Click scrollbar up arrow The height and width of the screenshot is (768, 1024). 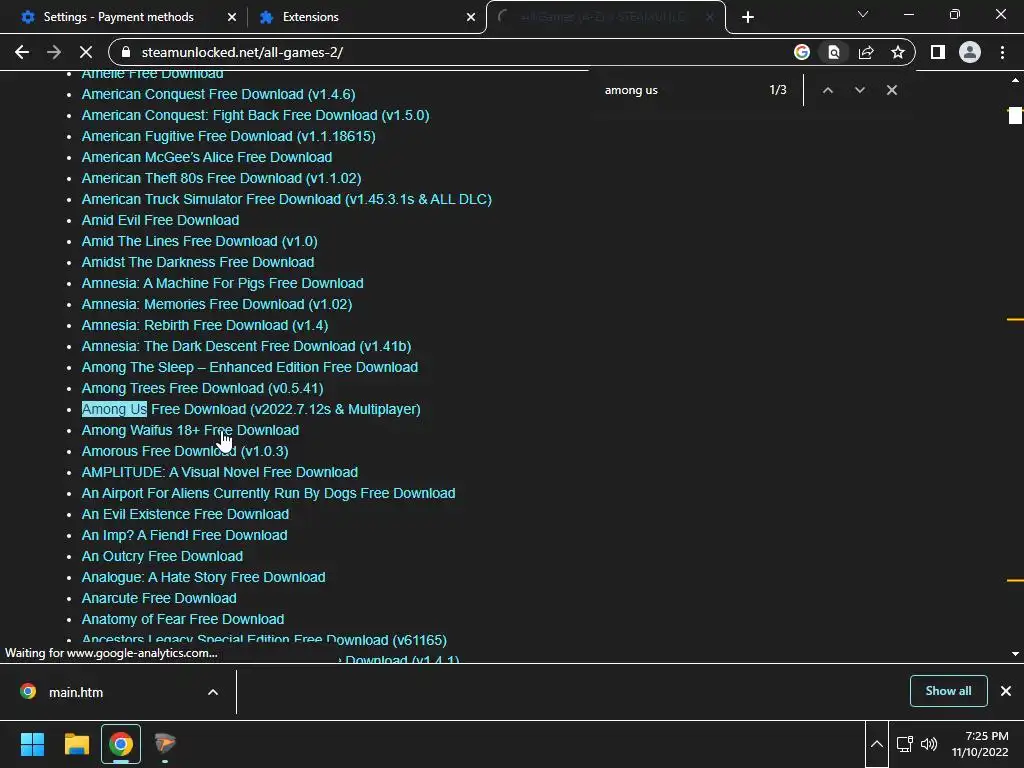tap(1015, 80)
